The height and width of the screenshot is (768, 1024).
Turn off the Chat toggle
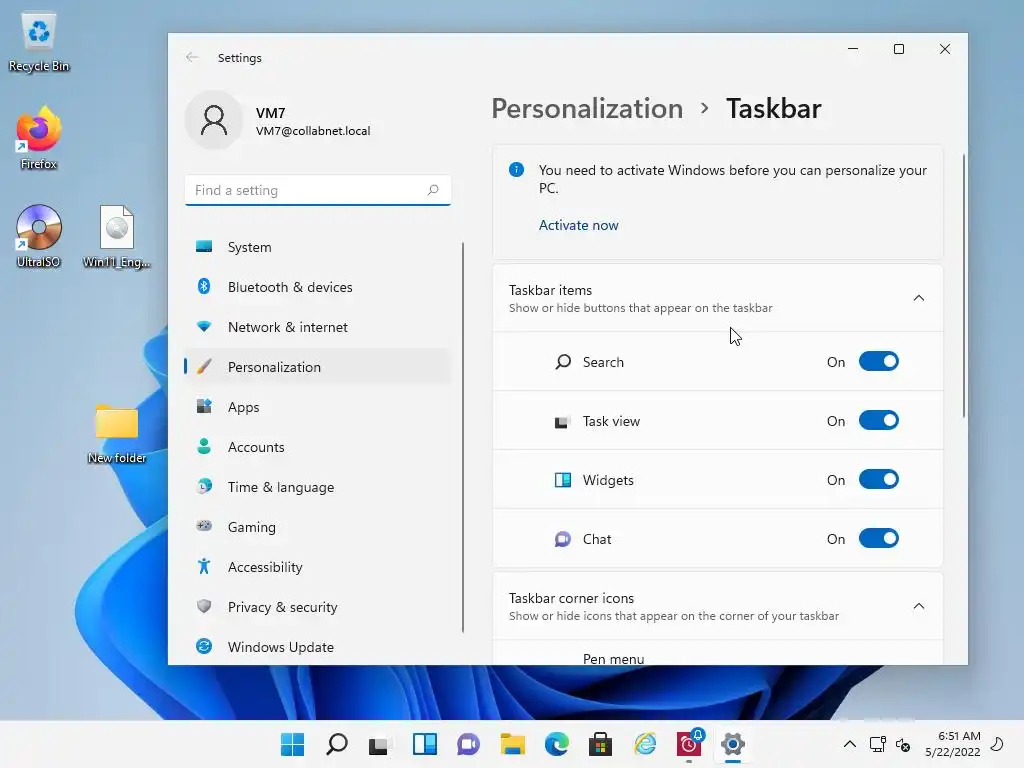tap(878, 538)
